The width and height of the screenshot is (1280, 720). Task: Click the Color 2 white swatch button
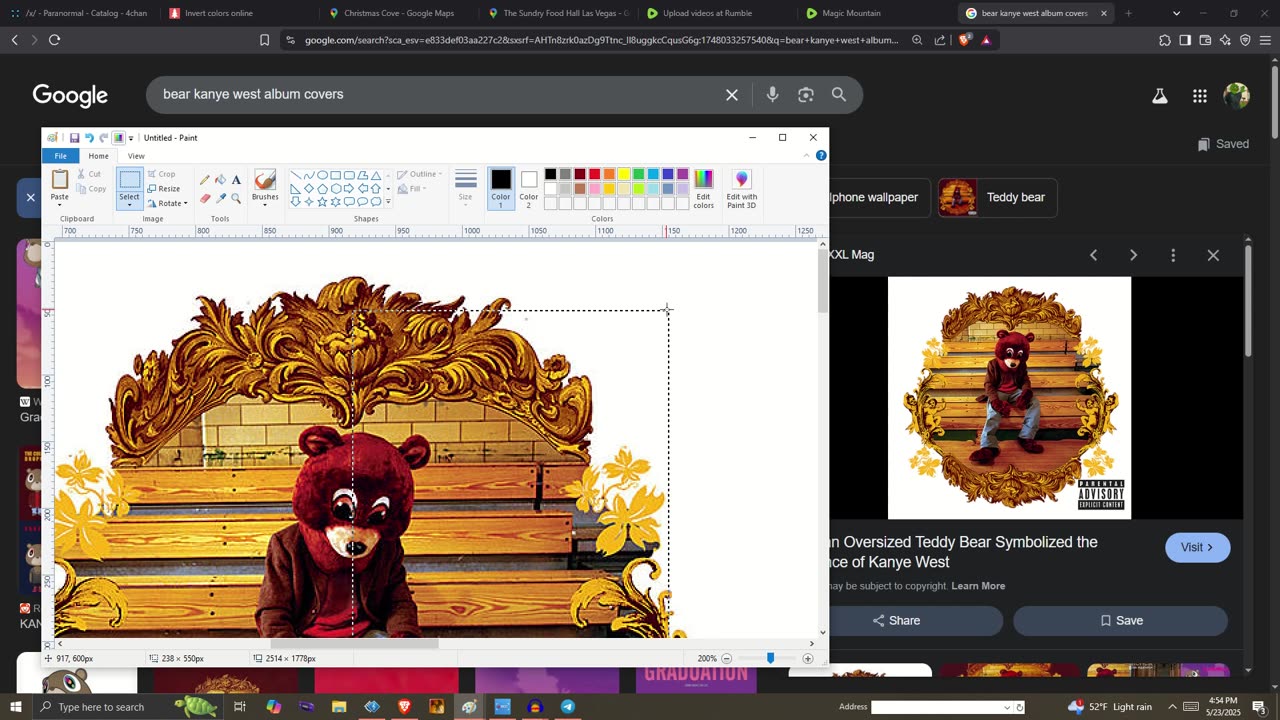click(529, 189)
